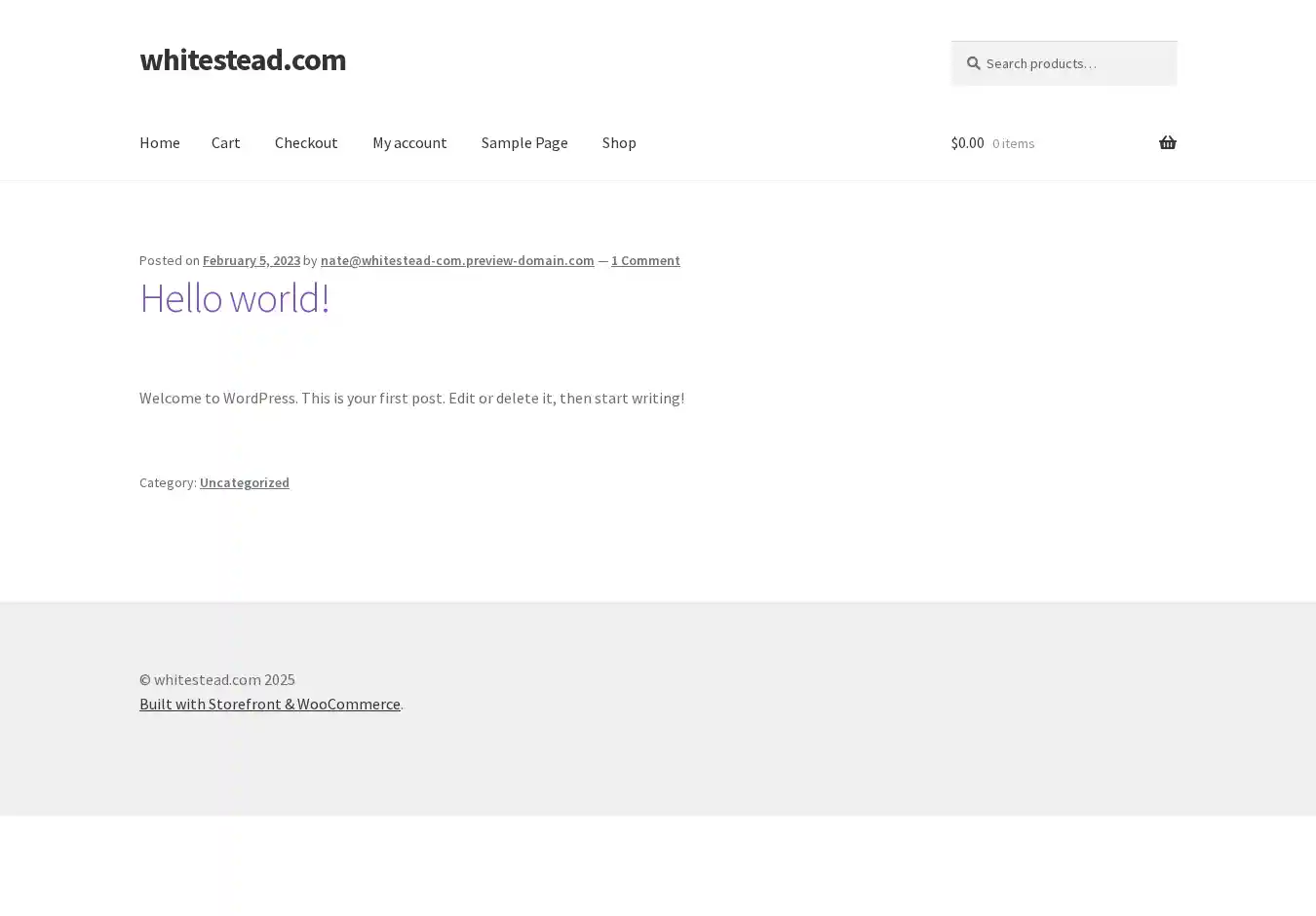This screenshot has width=1316, height=916.
Task: Open the Hello world! post title
Action: (234, 298)
